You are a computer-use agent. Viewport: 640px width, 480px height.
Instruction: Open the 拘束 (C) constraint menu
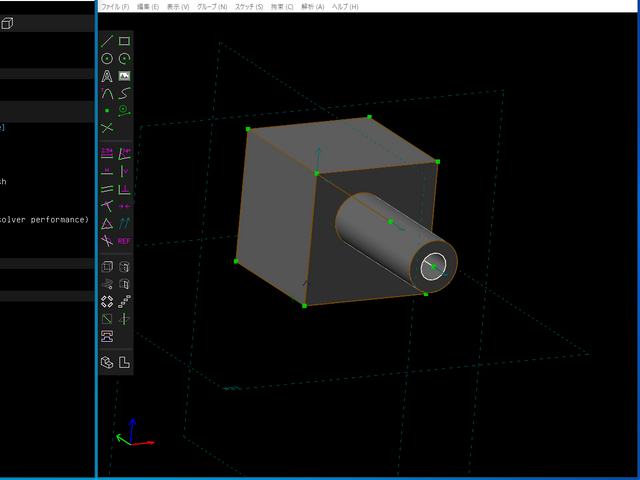point(282,6)
